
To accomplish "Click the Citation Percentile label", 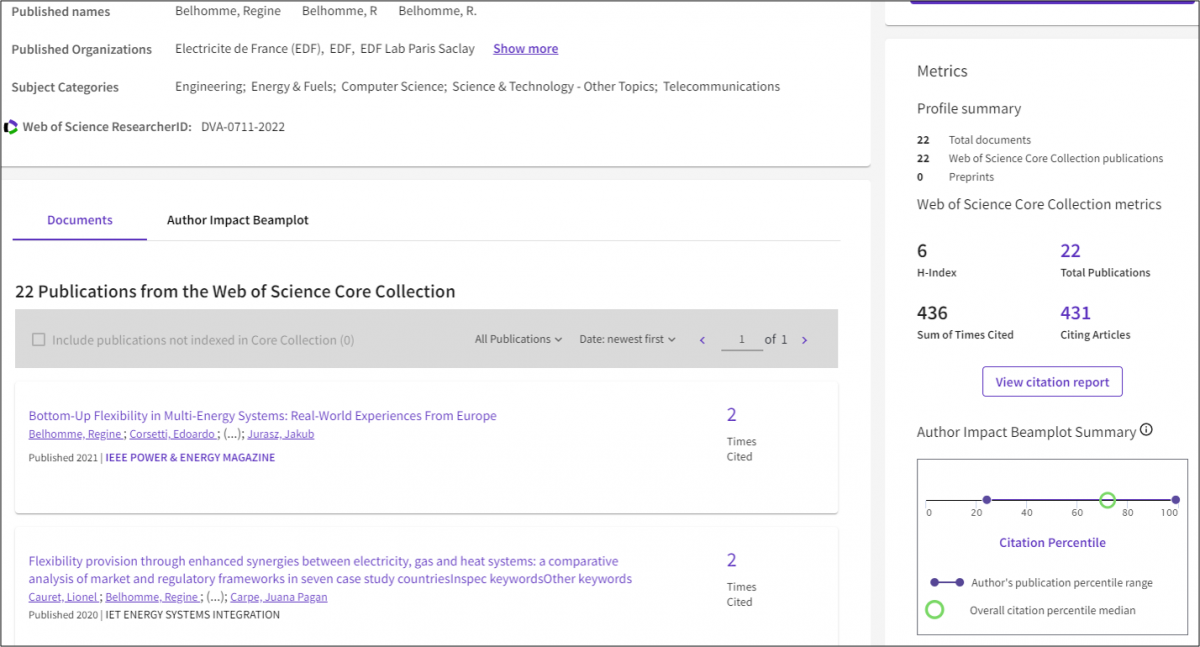I will (1052, 543).
